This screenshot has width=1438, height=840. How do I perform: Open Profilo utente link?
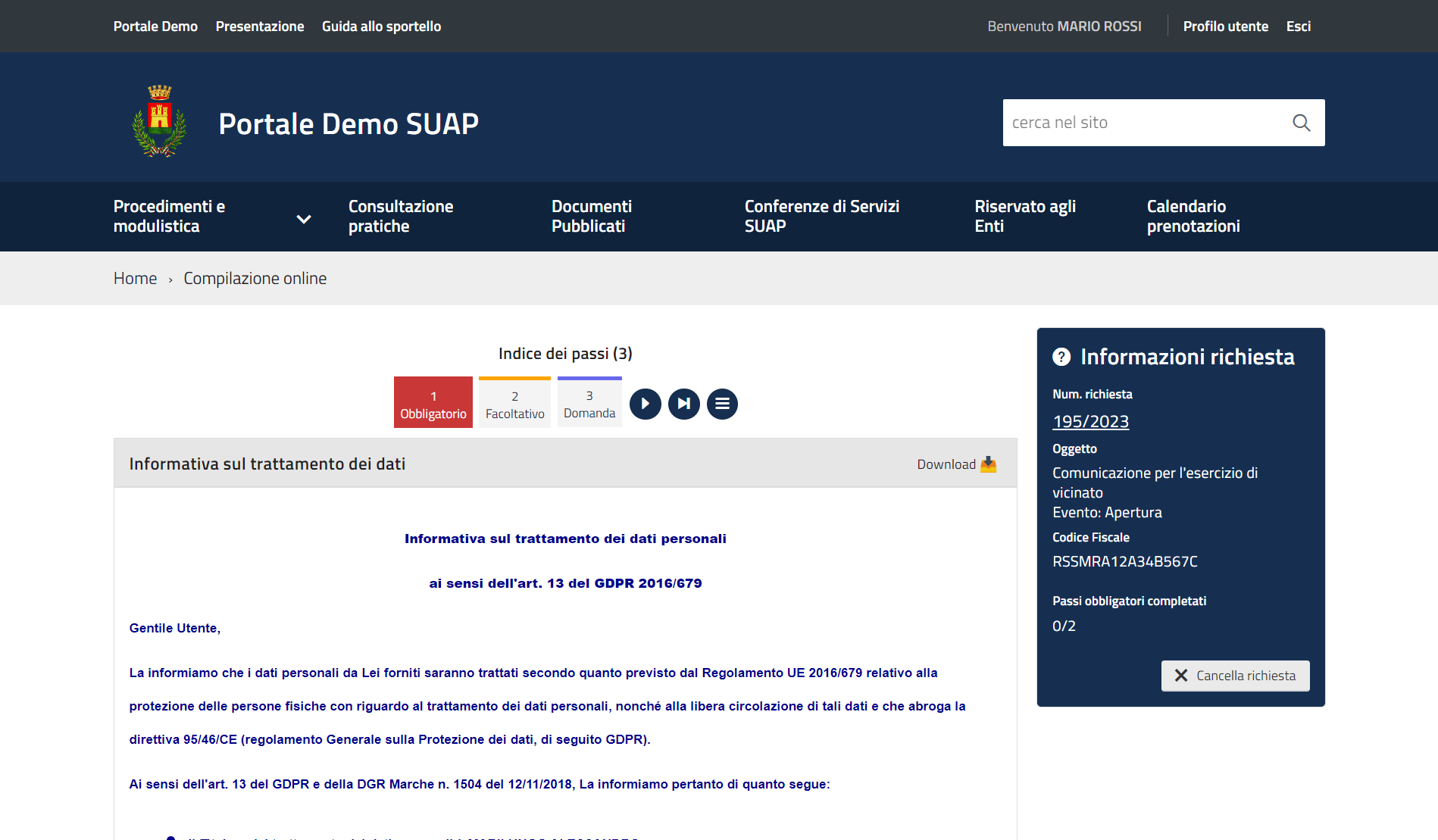pos(1225,27)
